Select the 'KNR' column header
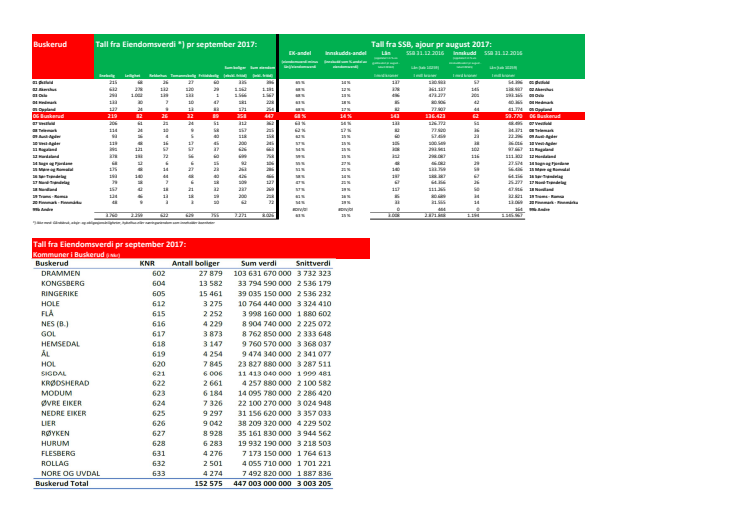 pos(147,264)
